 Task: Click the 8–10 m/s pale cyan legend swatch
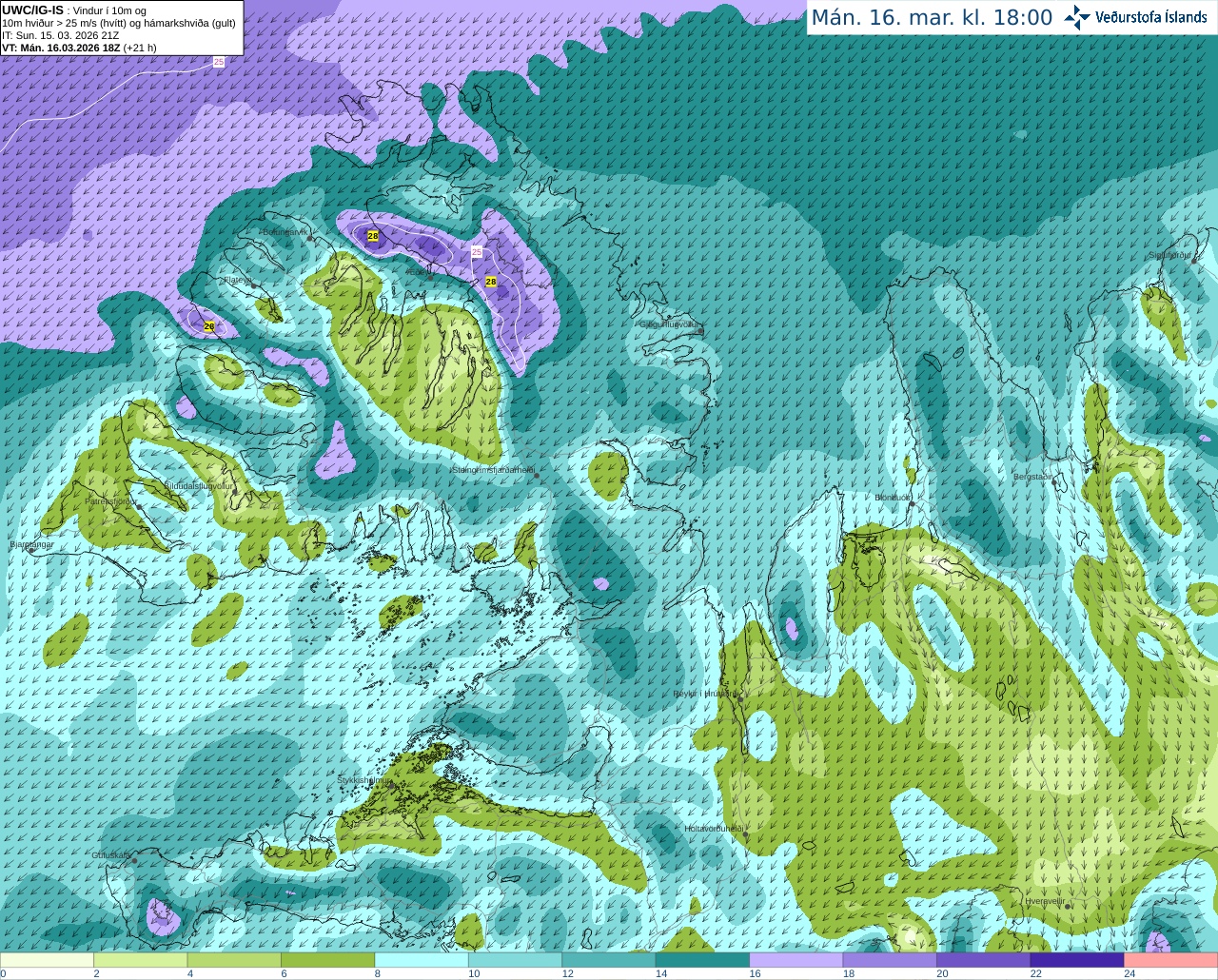(422, 960)
